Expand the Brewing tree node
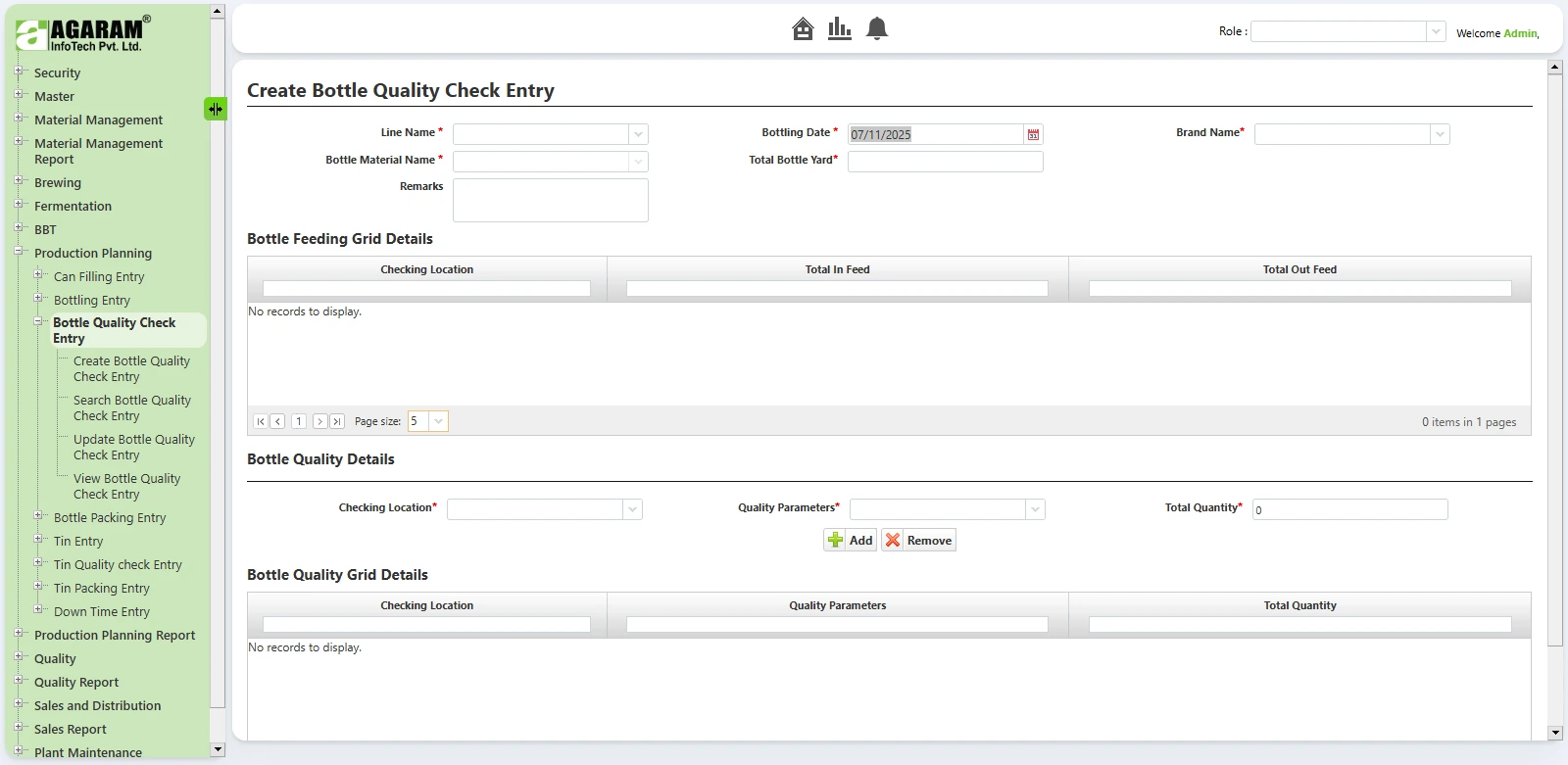The width and height of the screenshot is (1568, 765). [19, 182]
